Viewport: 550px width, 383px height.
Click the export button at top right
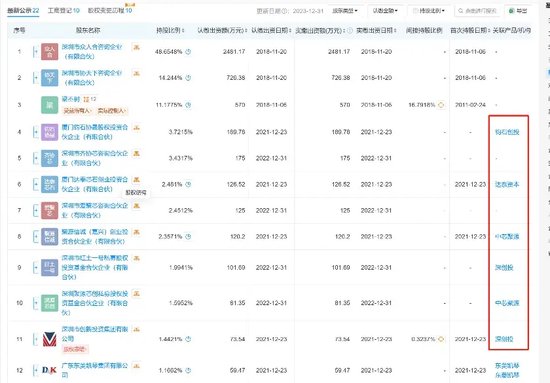tap(518, 11)
